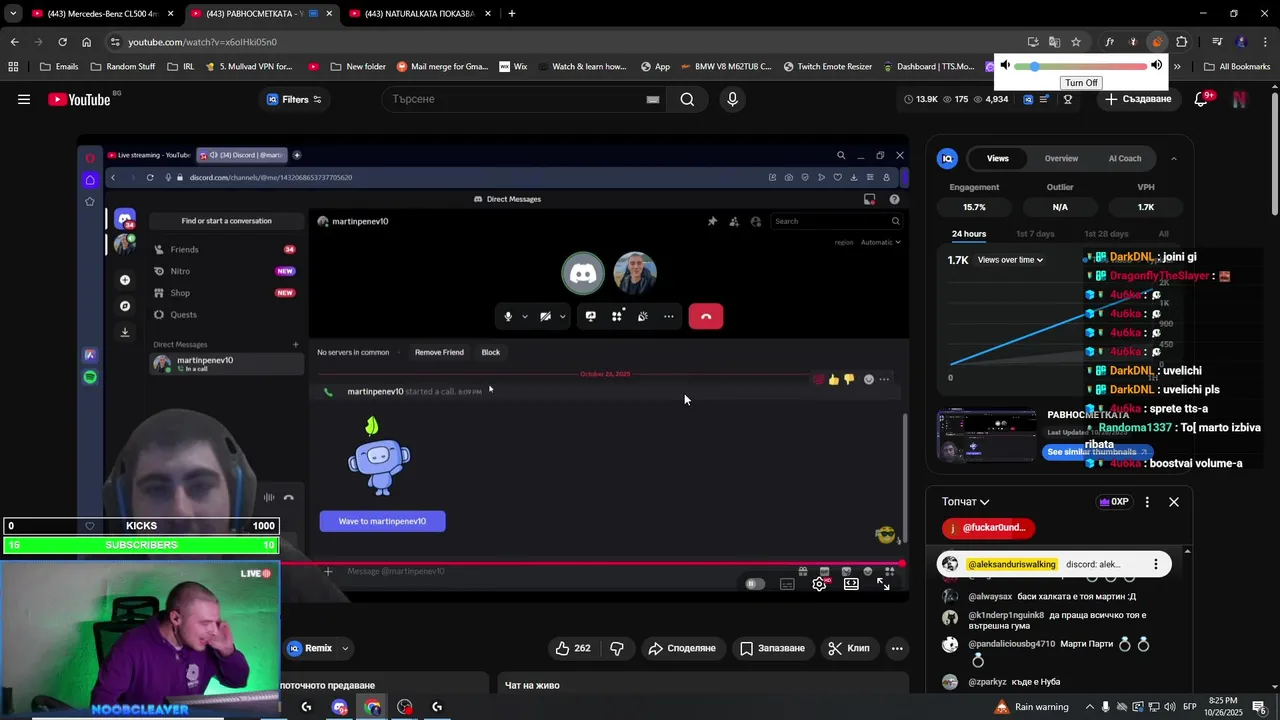Click the Remix button
Viewport: 1280px width, 720px height.
tap(310, 648)
